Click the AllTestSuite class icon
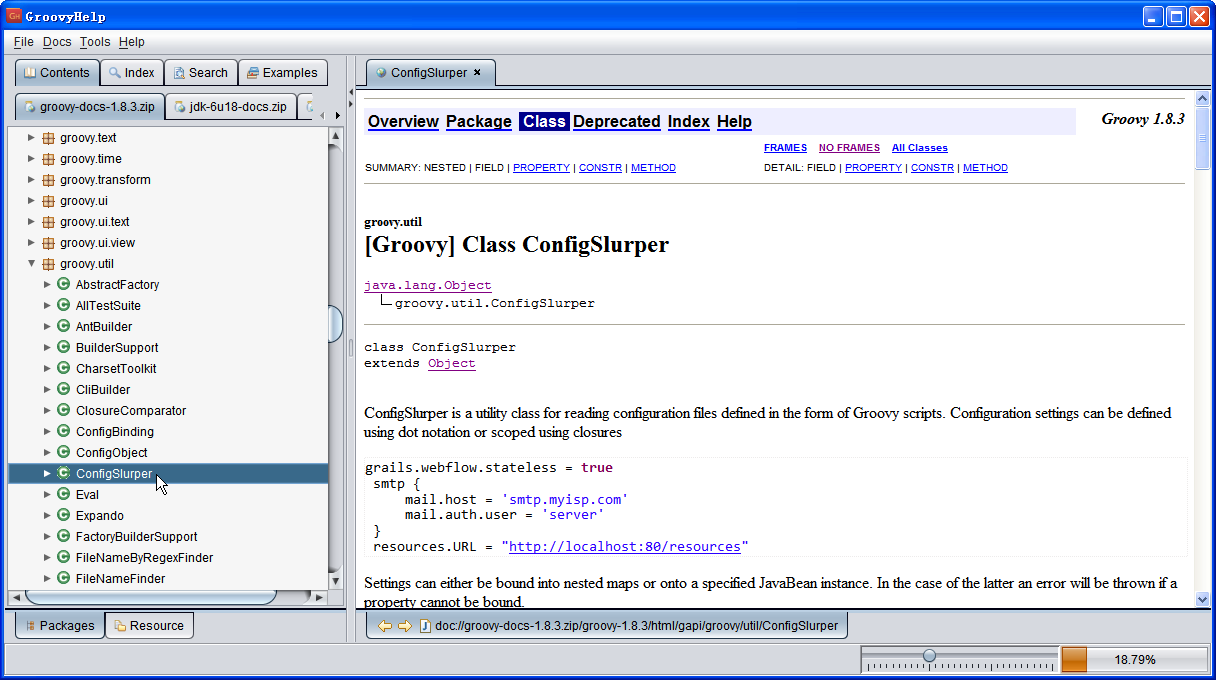1216x680 pixels. pyautogui.click(x=64, y=306)
